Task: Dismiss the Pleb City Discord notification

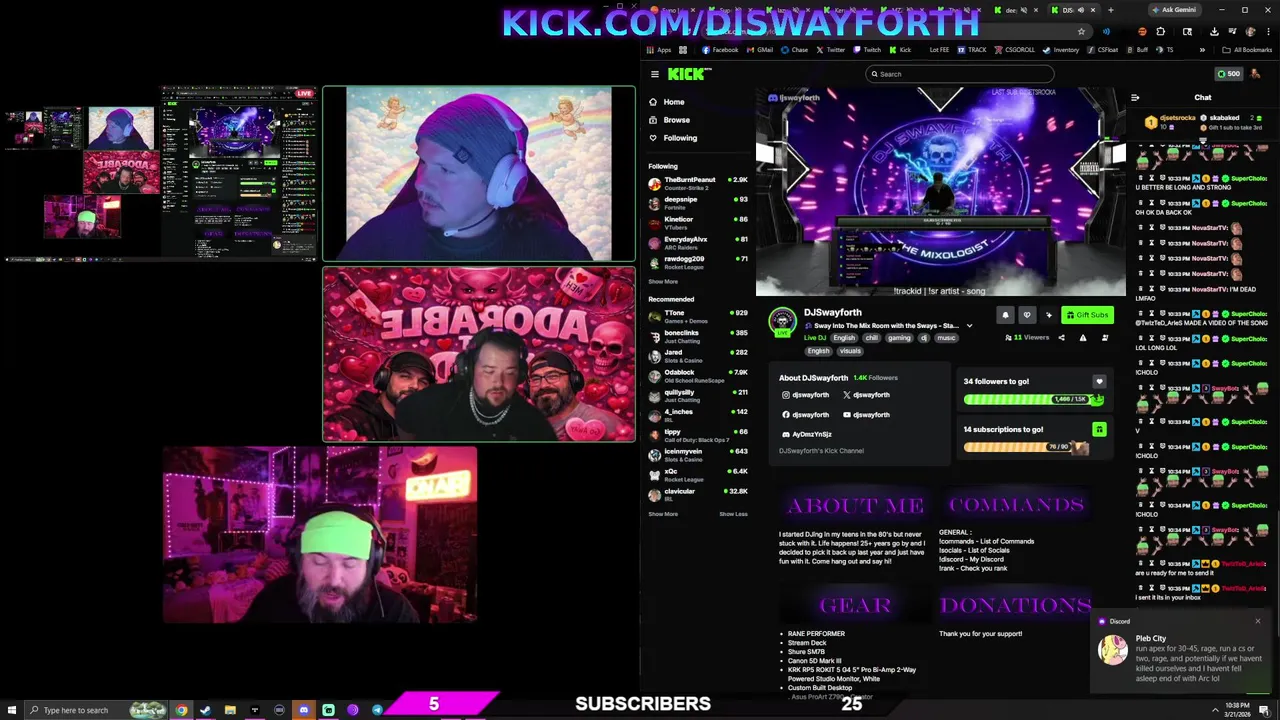Action: coord(1257,621)
